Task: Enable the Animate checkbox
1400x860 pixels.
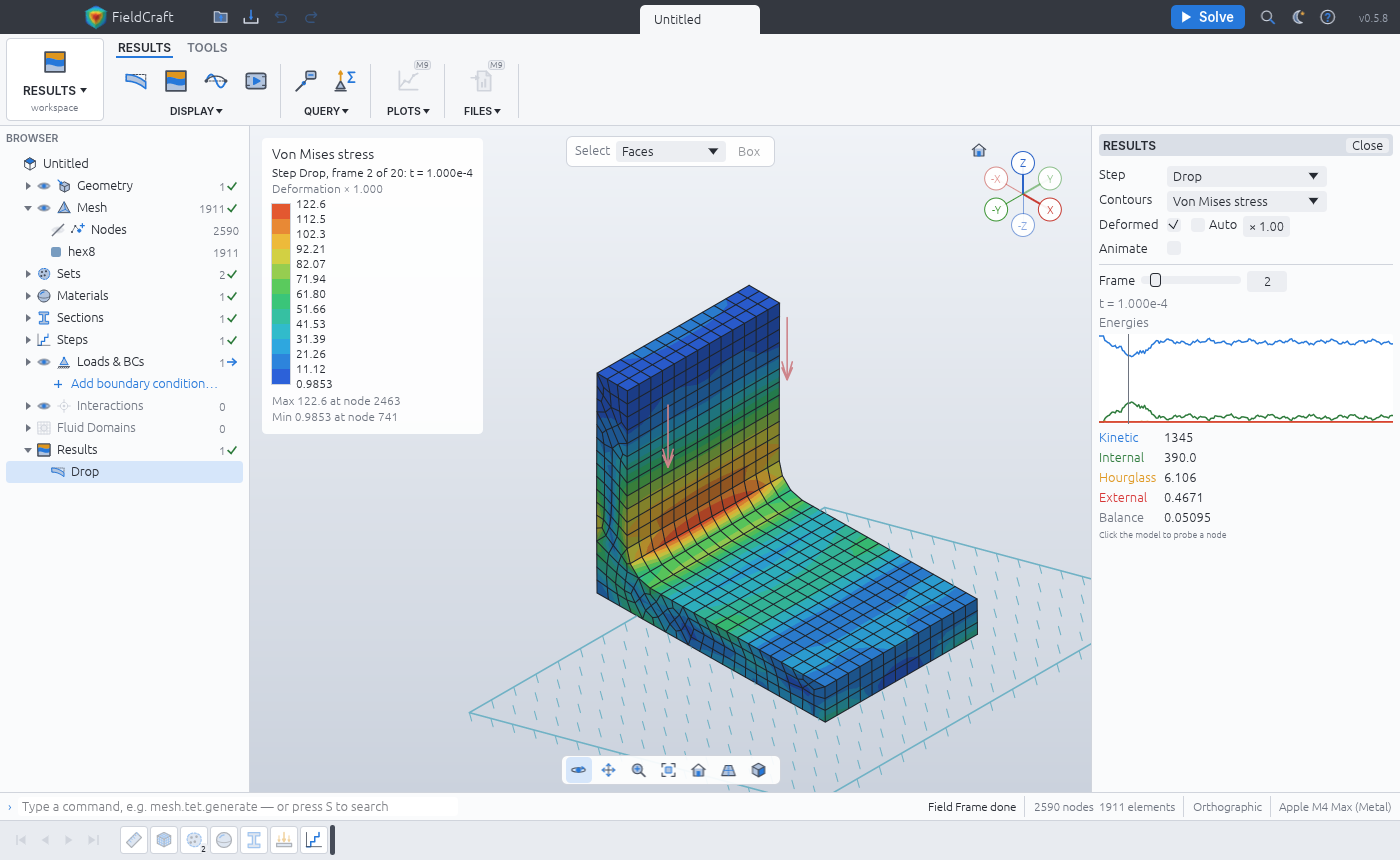Action: (1174, 248)
